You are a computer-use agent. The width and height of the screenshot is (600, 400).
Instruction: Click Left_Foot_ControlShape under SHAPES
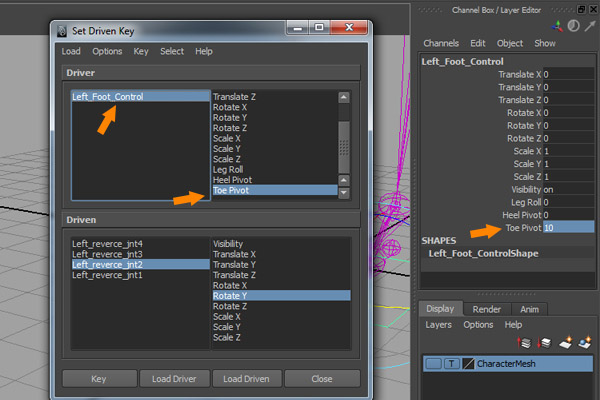click(483, 253)
